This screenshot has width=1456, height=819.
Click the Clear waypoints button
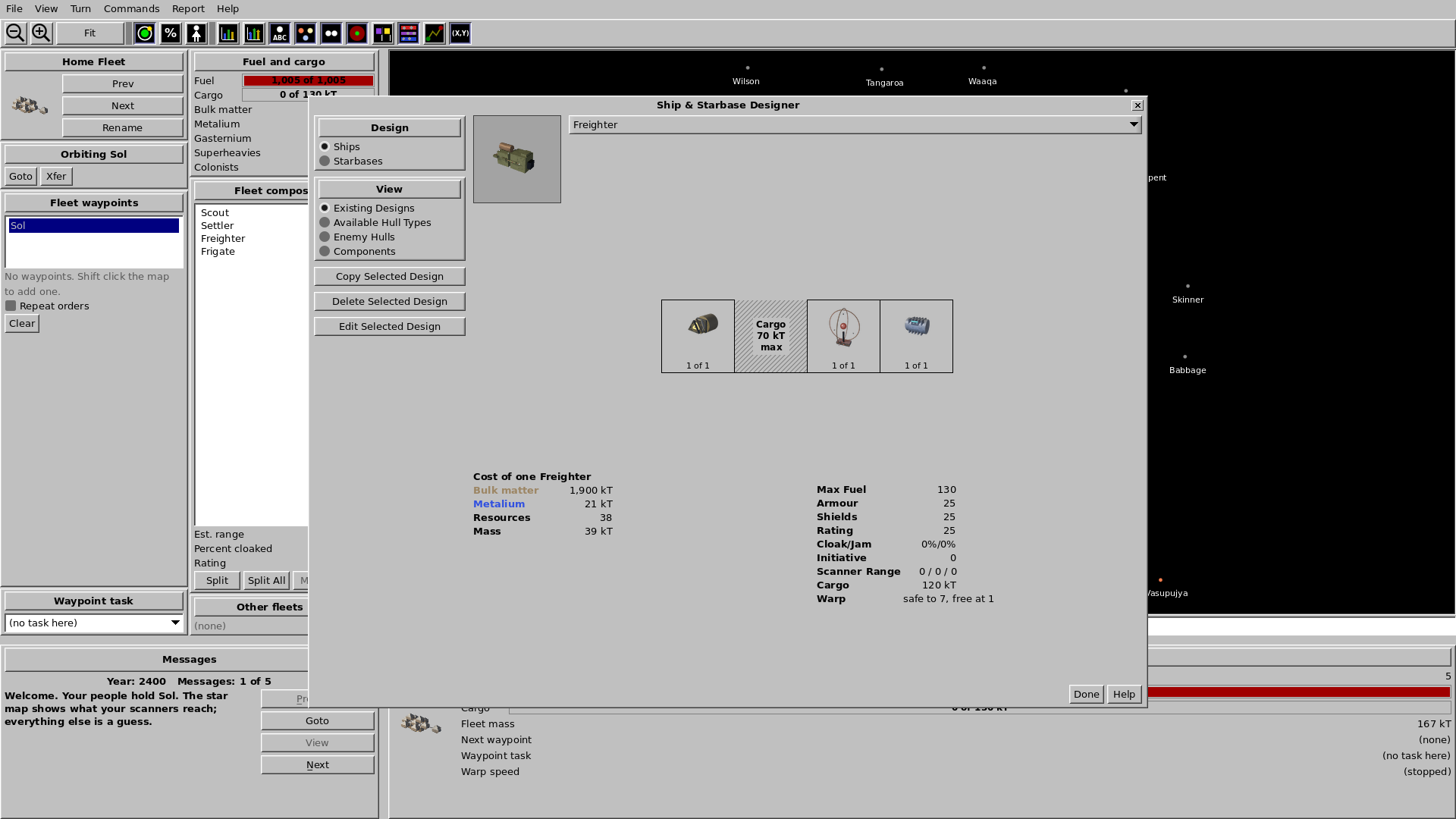pos(22,323)
